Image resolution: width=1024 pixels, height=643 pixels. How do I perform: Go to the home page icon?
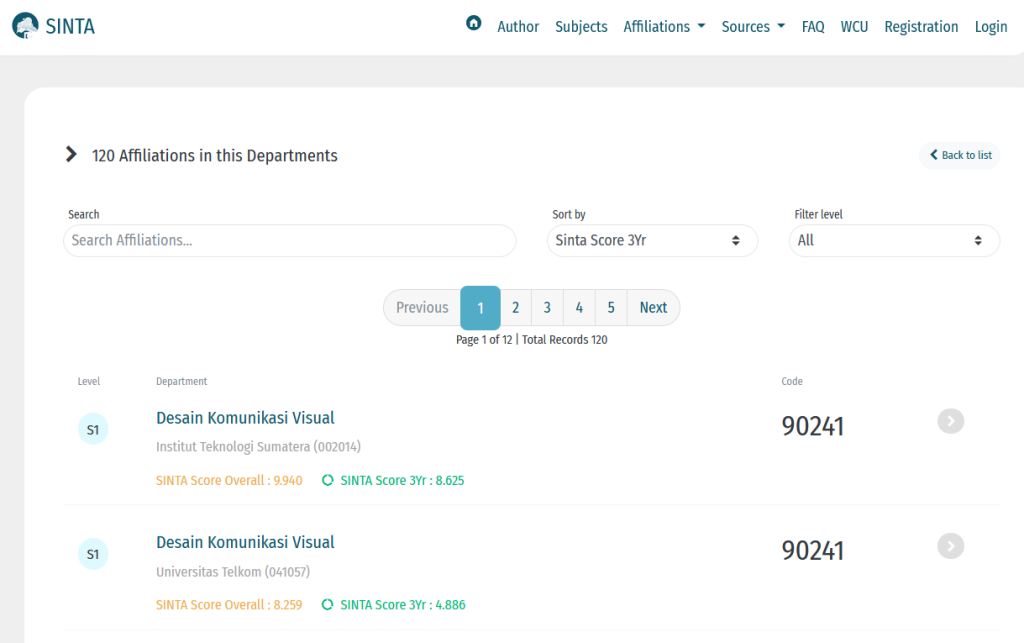point(473,24)
